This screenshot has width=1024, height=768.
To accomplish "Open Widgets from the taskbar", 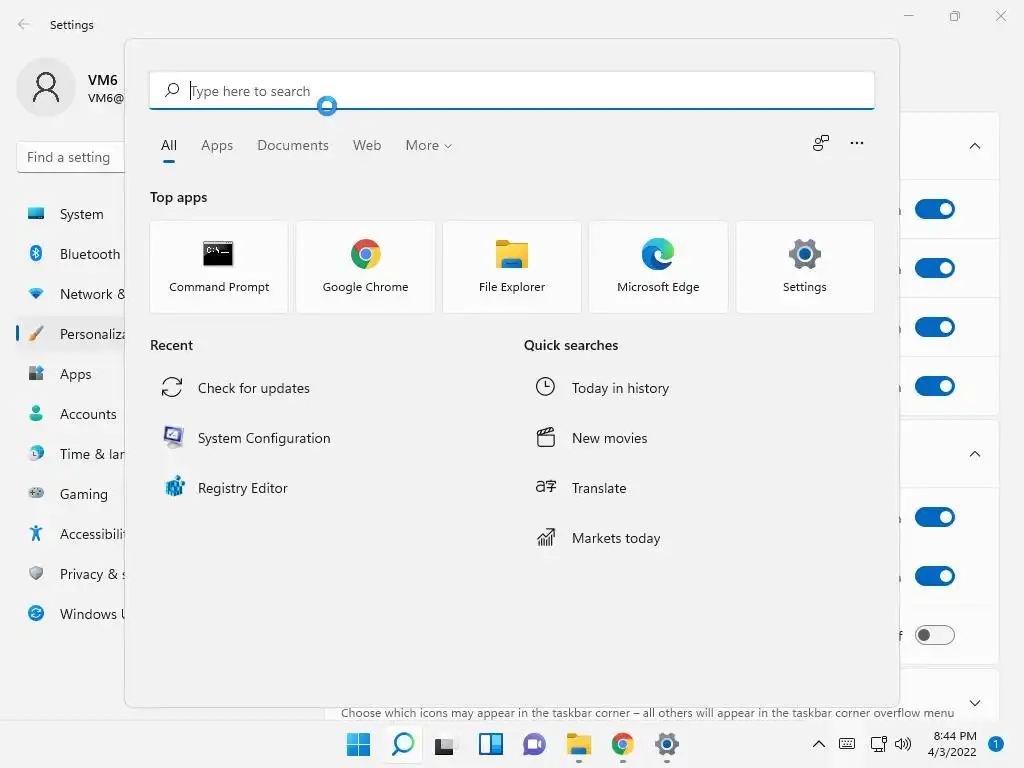I will pyautogui.click(x=490, y=744).
